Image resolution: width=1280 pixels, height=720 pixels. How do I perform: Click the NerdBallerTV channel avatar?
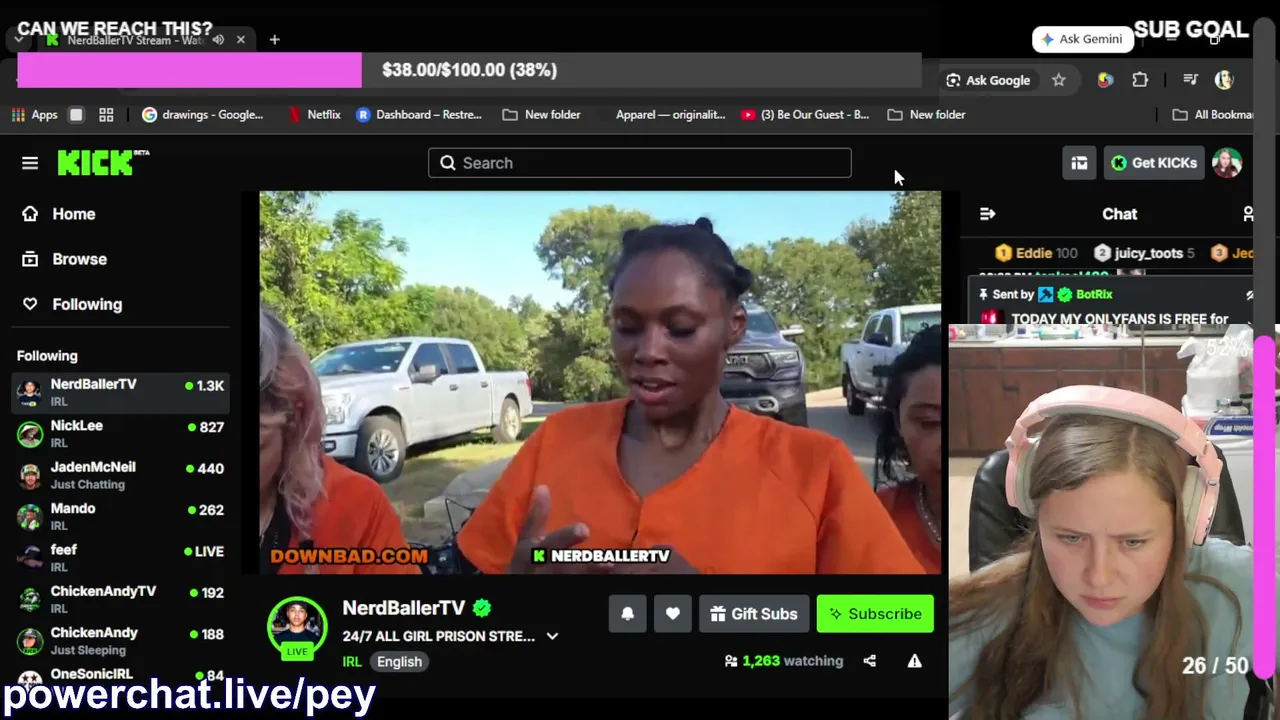(x=297, y=627)
